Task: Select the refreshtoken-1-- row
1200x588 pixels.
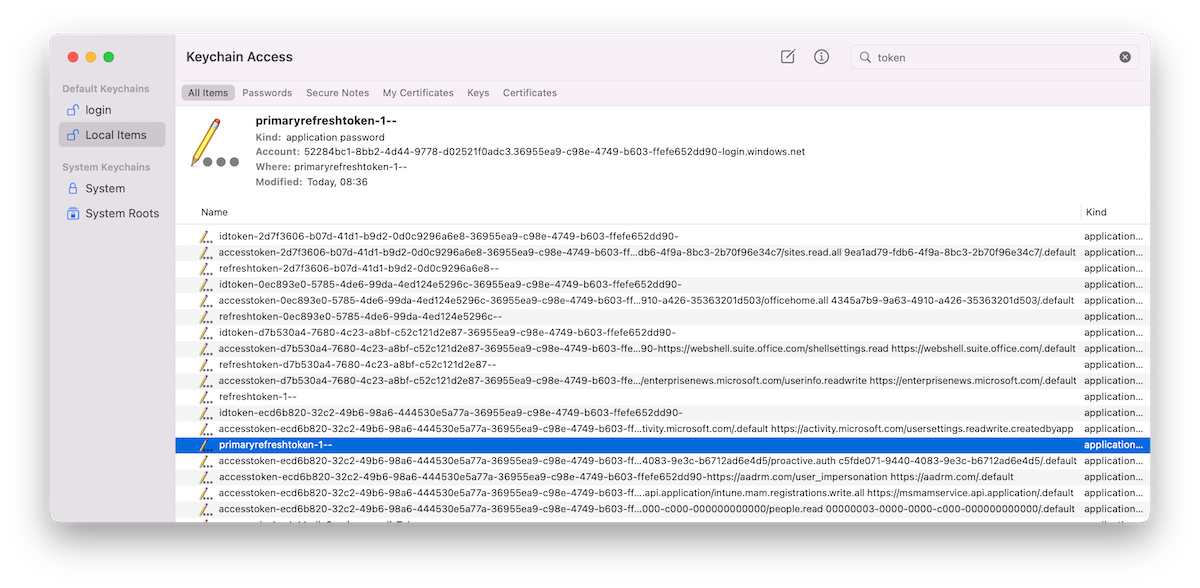Action: 662,396
